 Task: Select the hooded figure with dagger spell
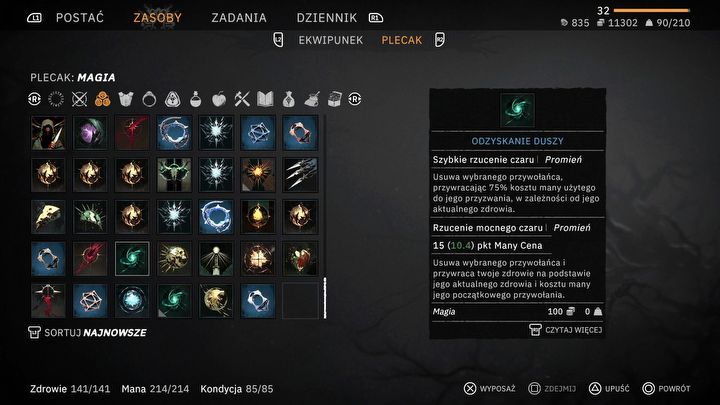click(48, 133)
